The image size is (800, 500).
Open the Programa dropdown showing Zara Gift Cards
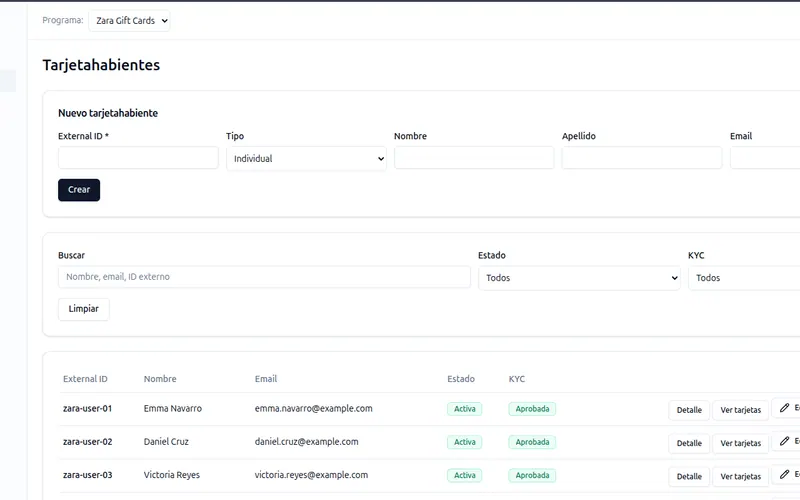[x=129, y=21]
